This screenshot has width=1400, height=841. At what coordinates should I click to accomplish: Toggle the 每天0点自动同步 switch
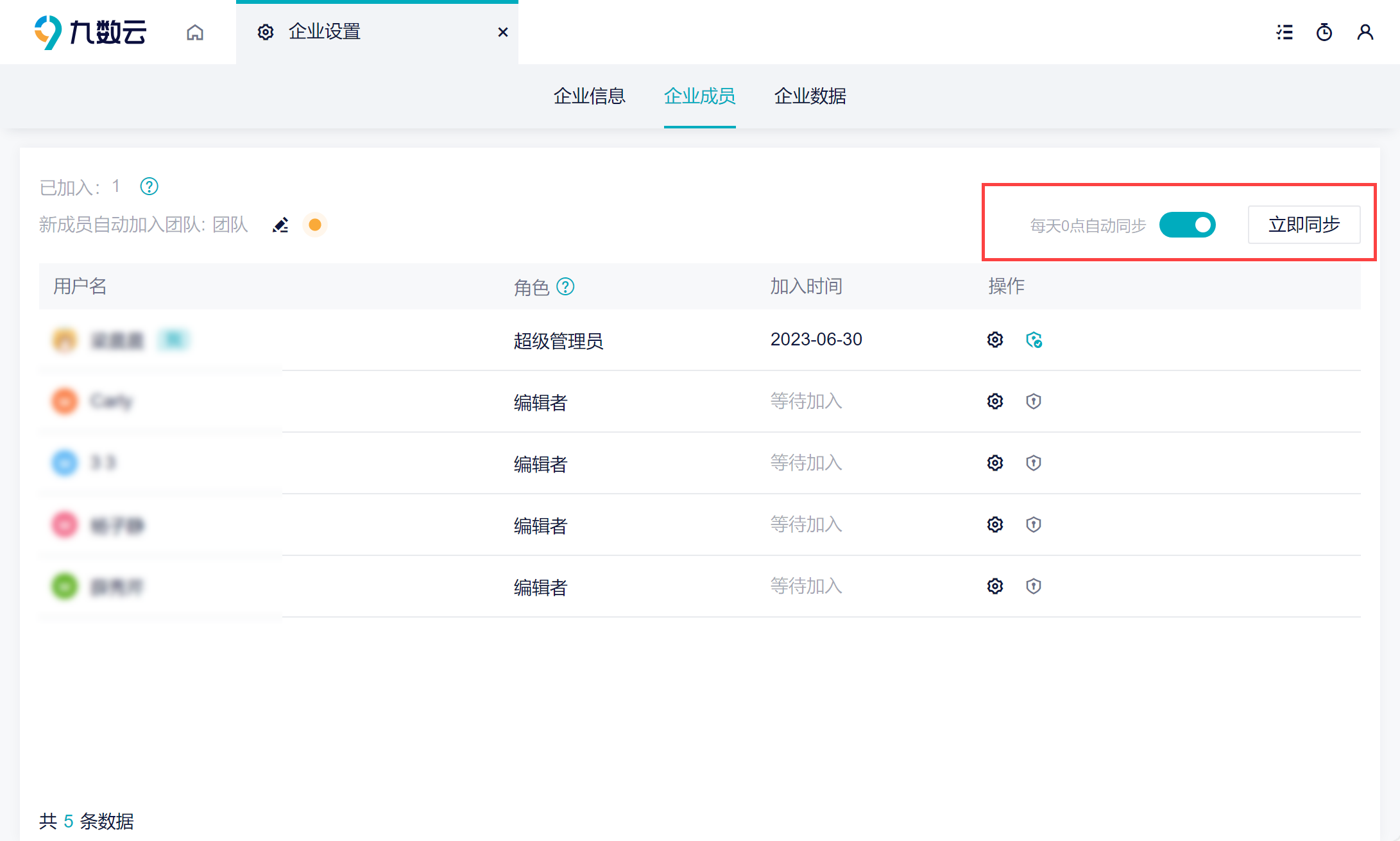point(1187,225)
